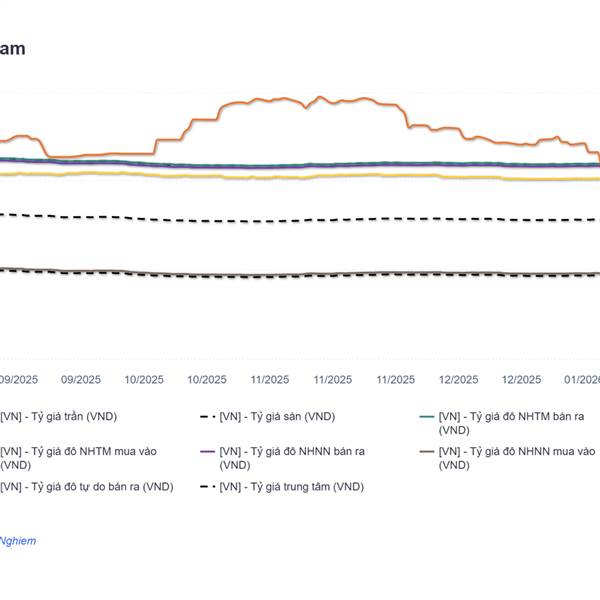Select the yellow line in the chart
The height and width of the screenshot is (600, 600).
point(300,177)
